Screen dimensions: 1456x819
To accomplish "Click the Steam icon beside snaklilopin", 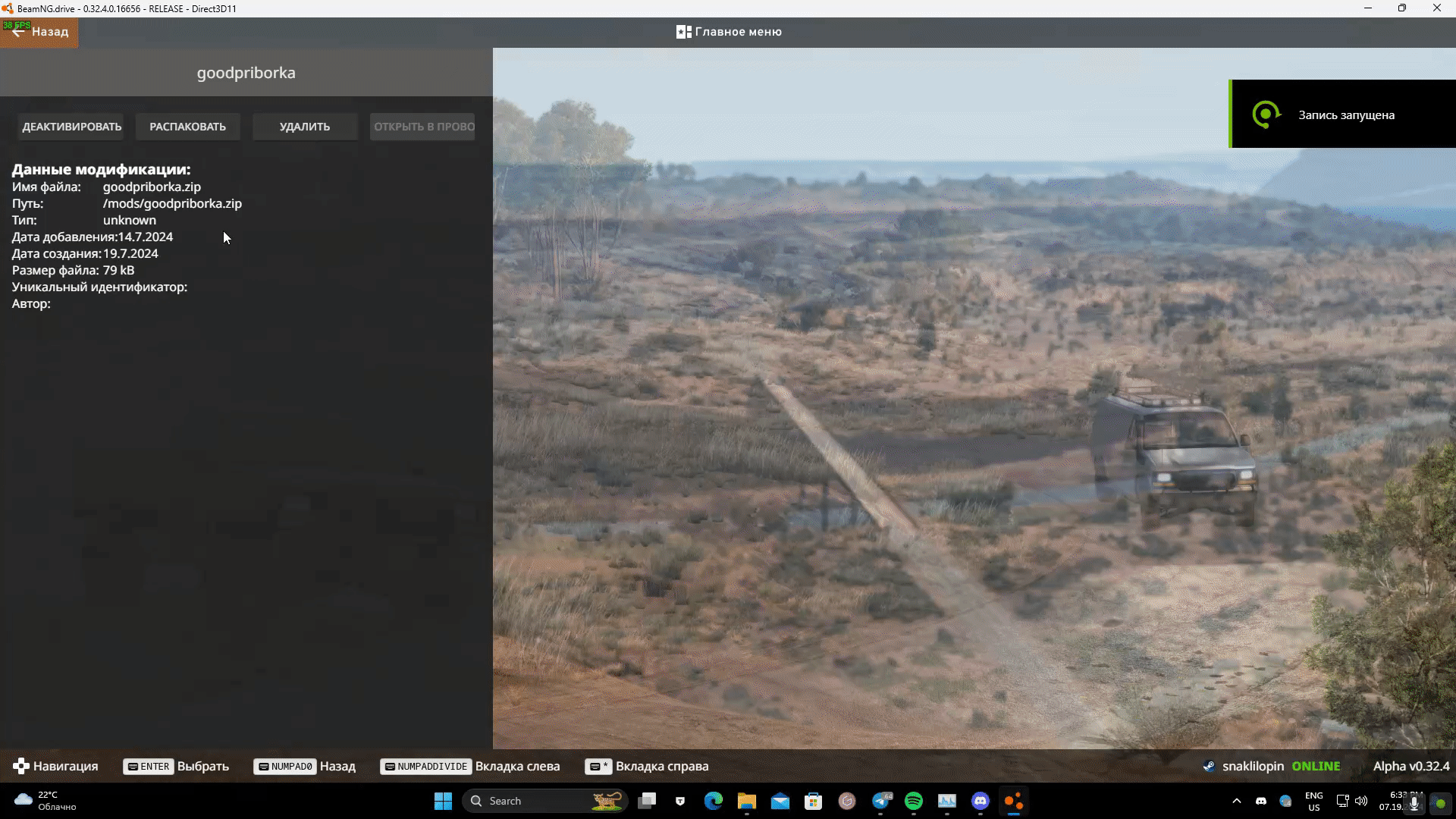I will 1209,766.
